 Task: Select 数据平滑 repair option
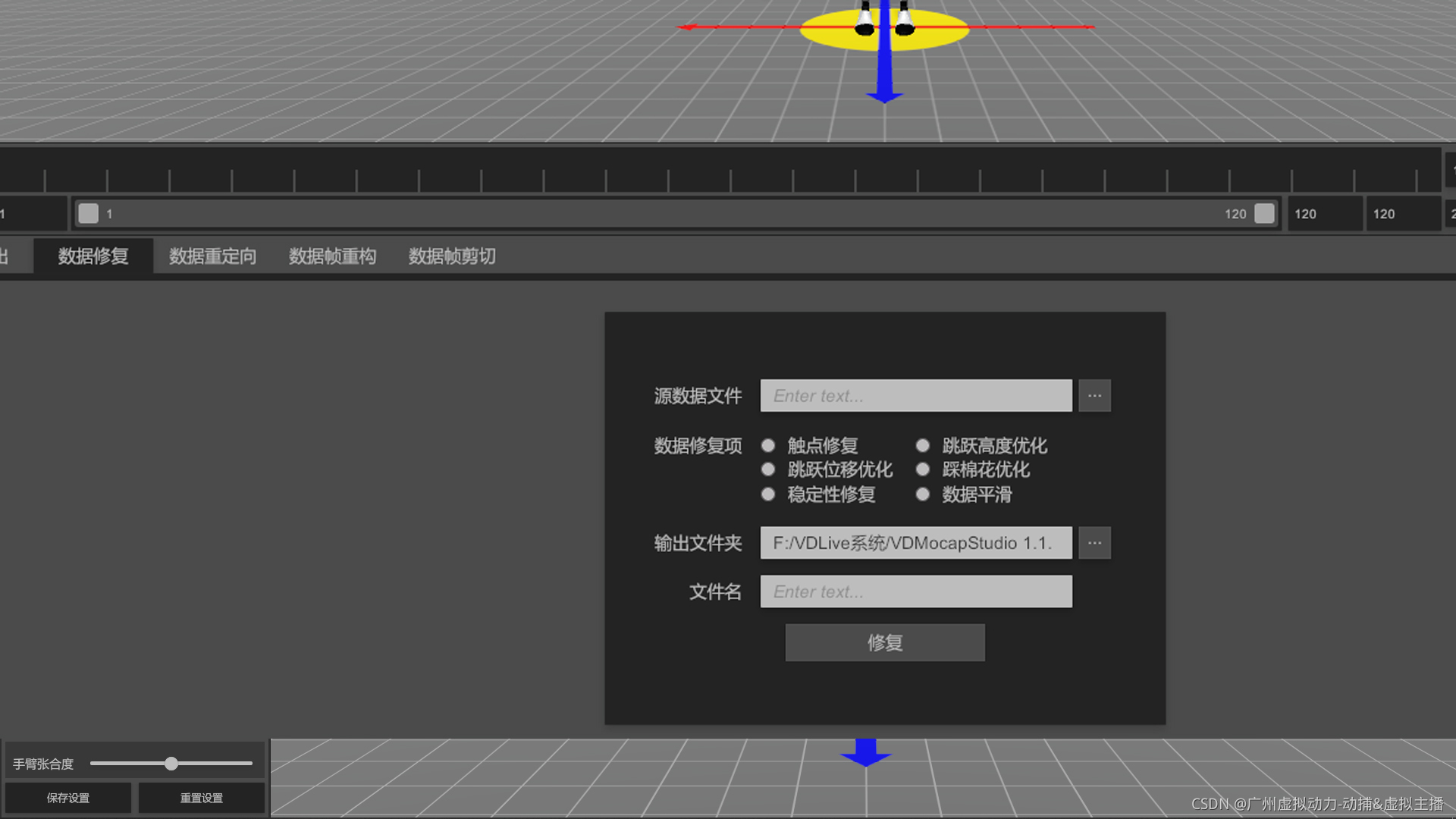click(x=923, y=494)
